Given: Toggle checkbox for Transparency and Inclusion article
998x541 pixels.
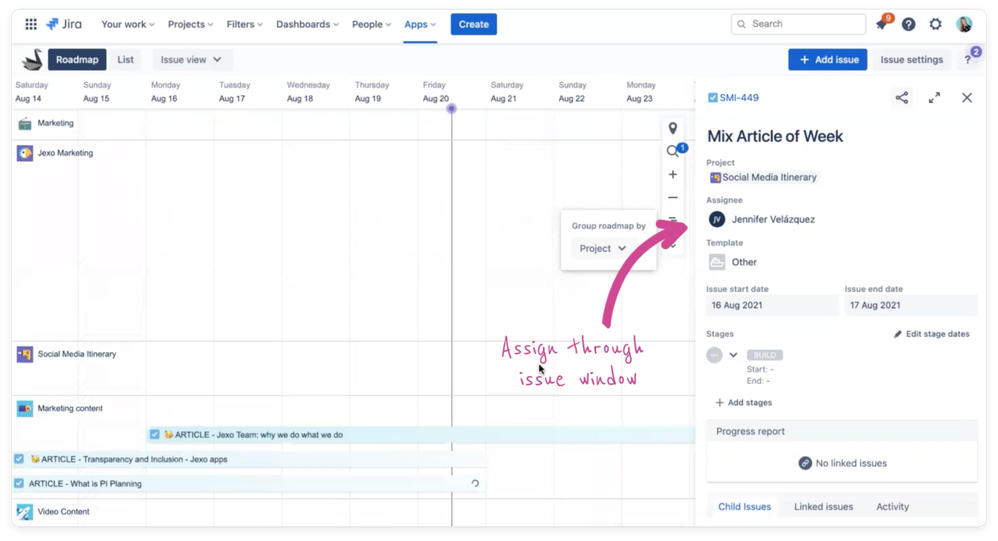Looking at the screenshot, I should pos(19,459).
